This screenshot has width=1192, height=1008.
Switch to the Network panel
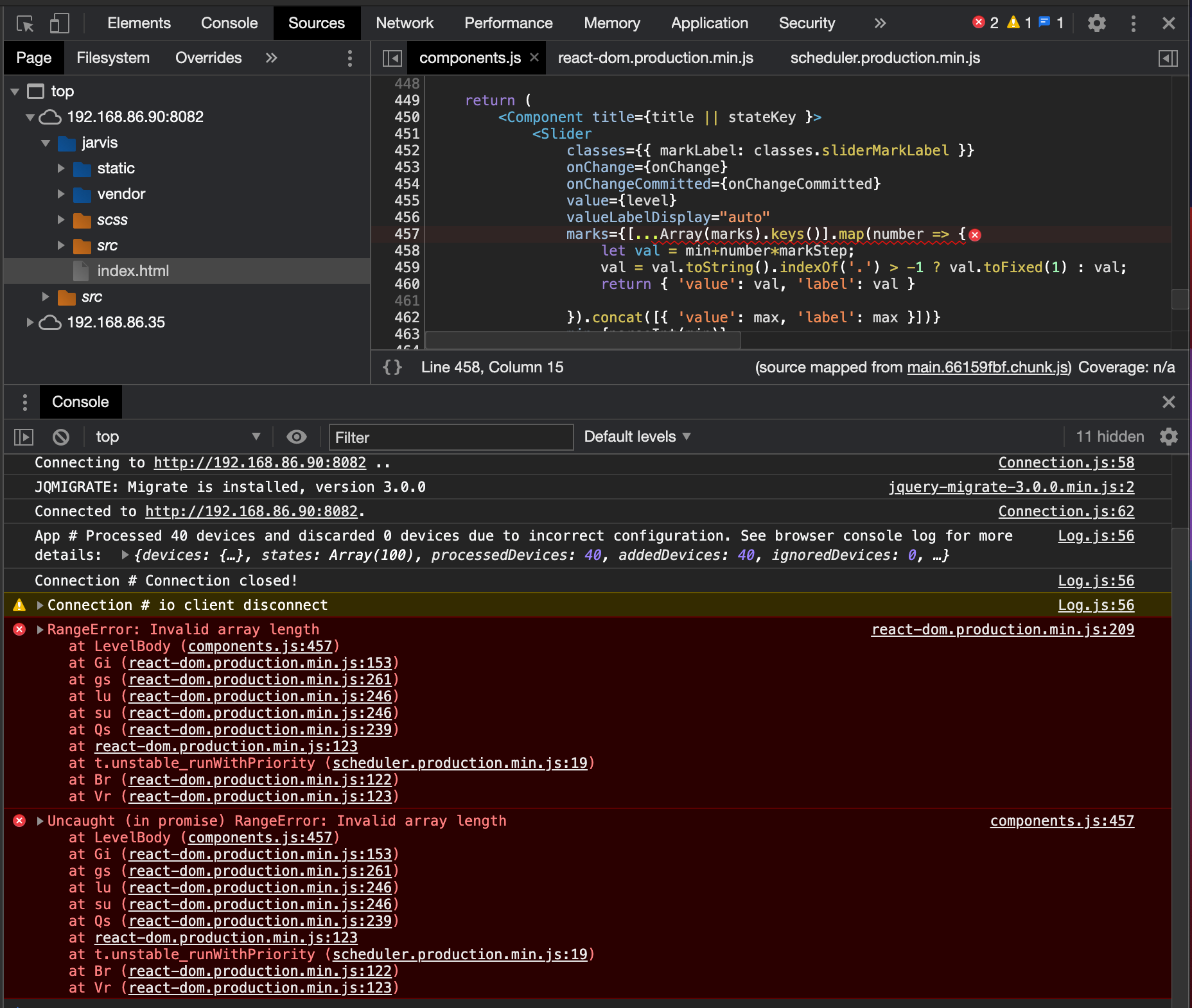[x=405, y=23]
